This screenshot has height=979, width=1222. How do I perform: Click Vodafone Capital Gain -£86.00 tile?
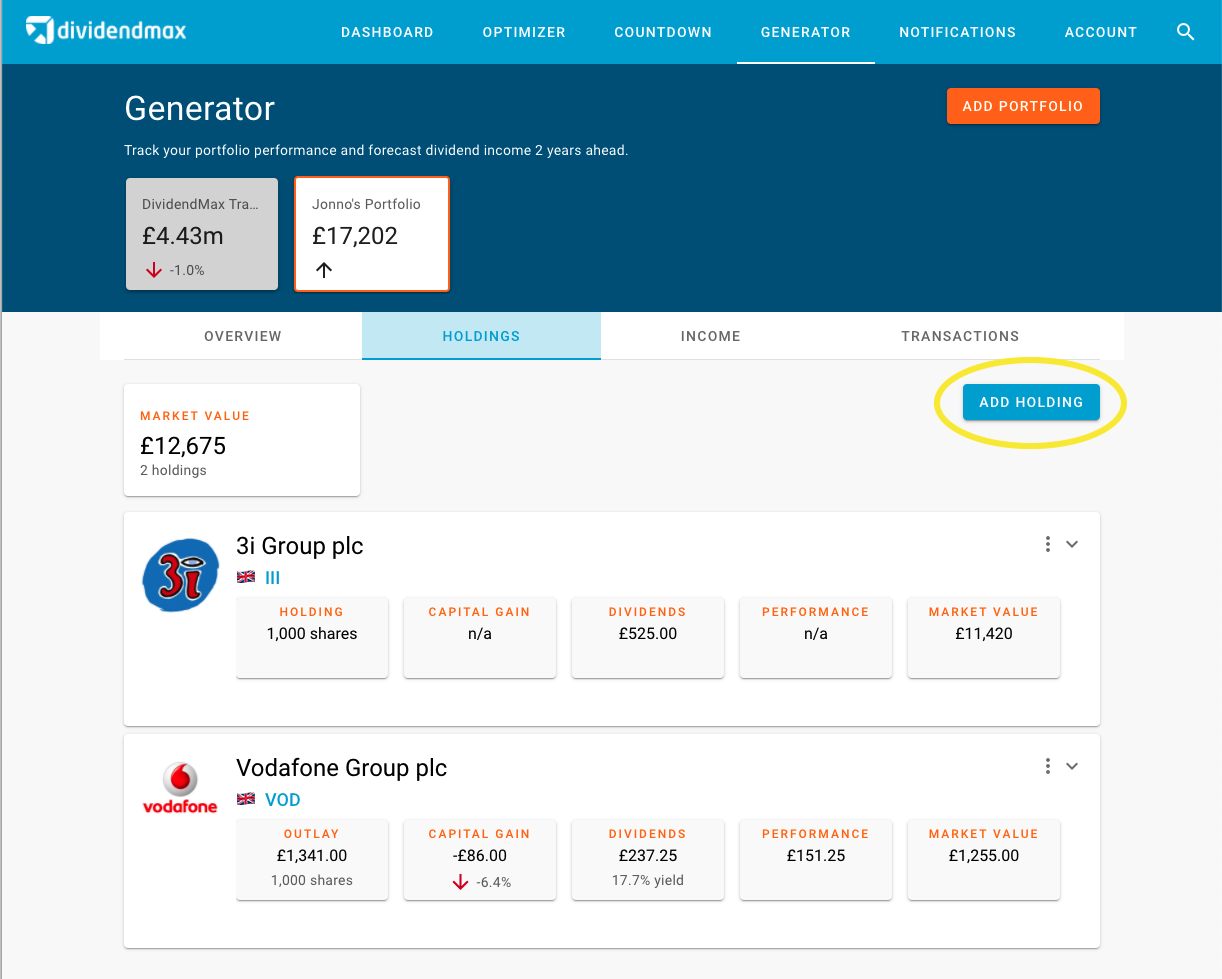480,860
